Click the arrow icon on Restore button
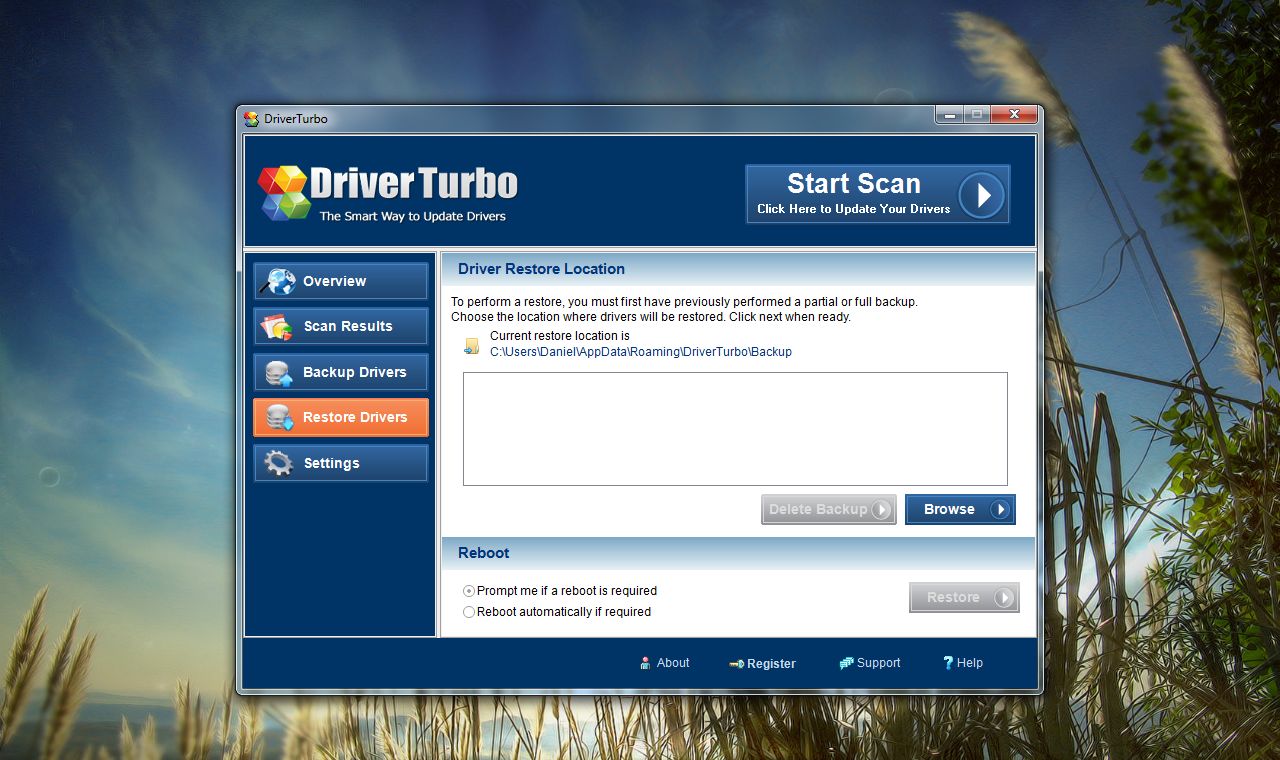The height and width of the screenshot is (760, 1280). pos(1004,598)
